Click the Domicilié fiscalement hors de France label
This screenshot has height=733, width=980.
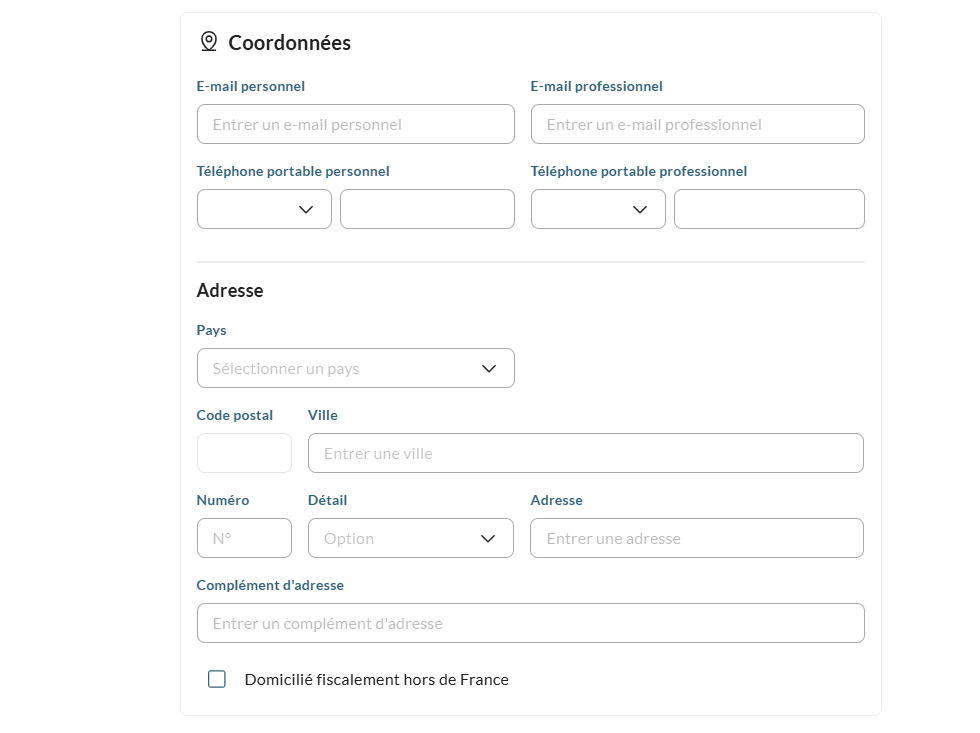376,679
